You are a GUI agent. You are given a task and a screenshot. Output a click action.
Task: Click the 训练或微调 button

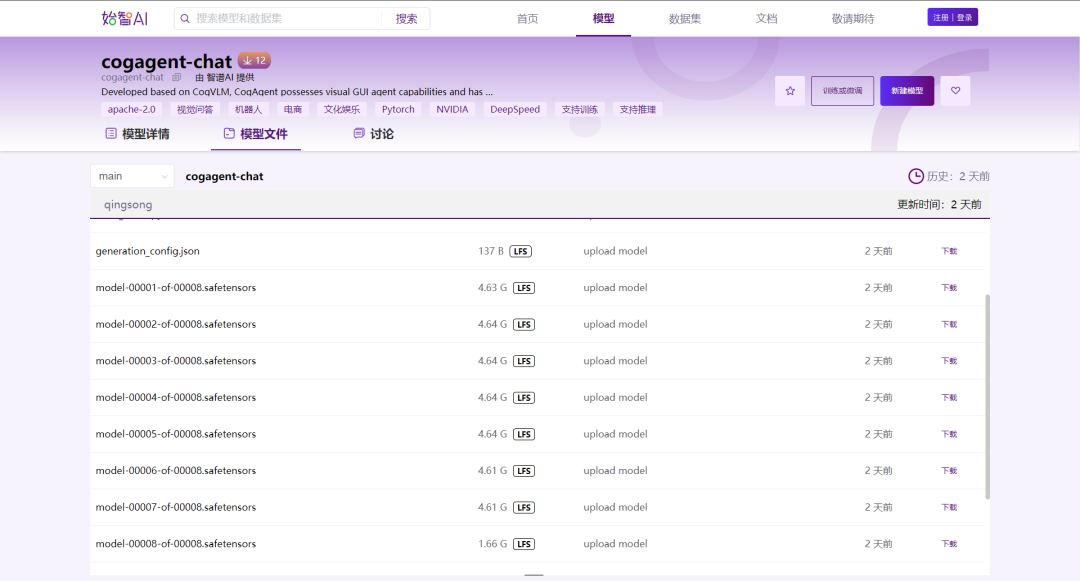842,91
